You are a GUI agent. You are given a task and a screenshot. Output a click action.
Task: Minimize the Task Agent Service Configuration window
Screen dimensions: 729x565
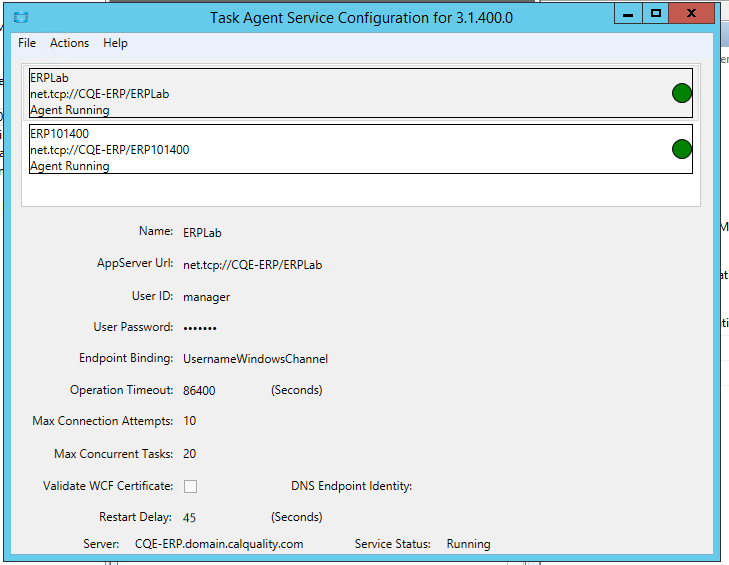click(628, 13)
